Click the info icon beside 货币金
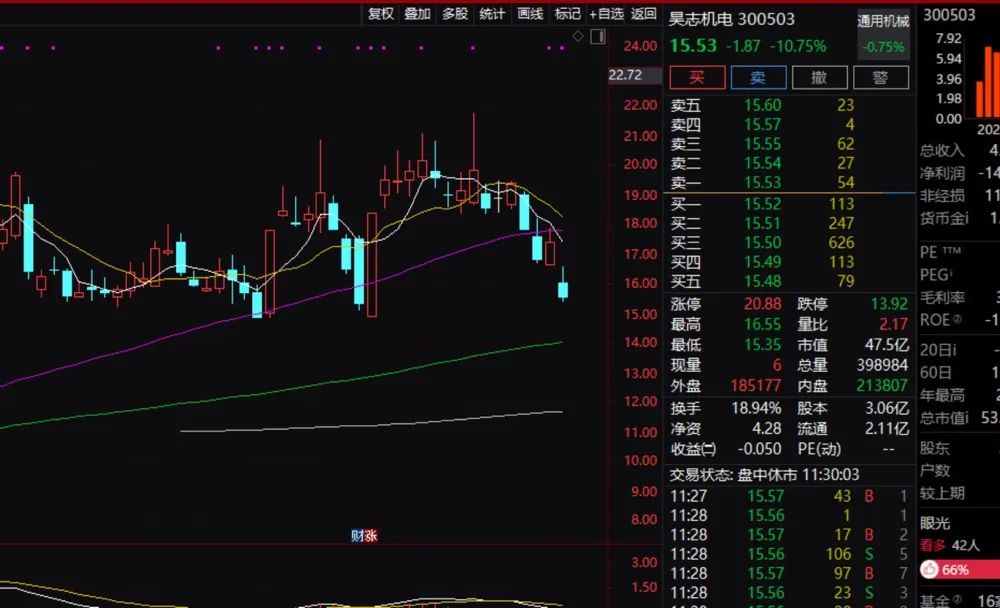The height and width of the screenshot is (608, 1000). [x=966, y=218]
